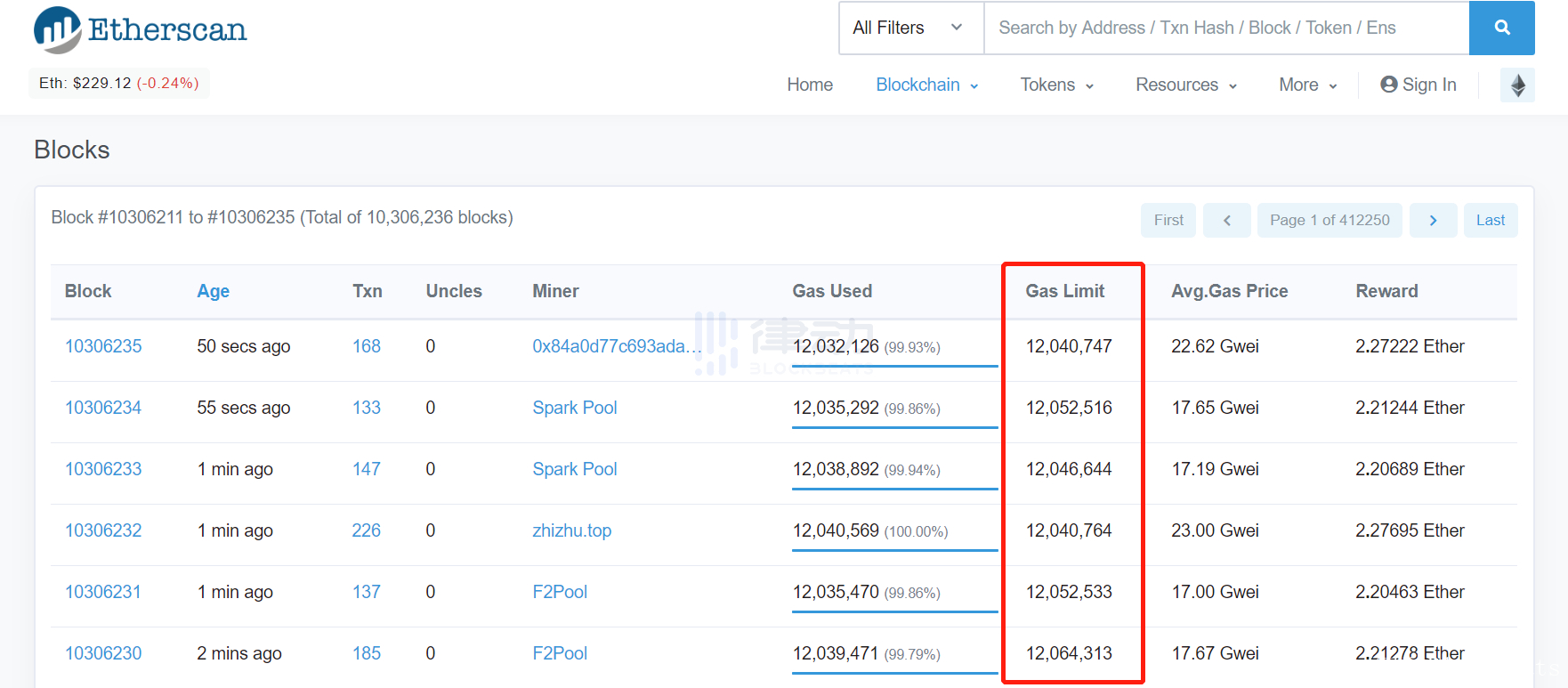Open Spark Pool miner for block 10306234
The height and width of the screenshot is (688, 1568).
(x=575, y=408)
